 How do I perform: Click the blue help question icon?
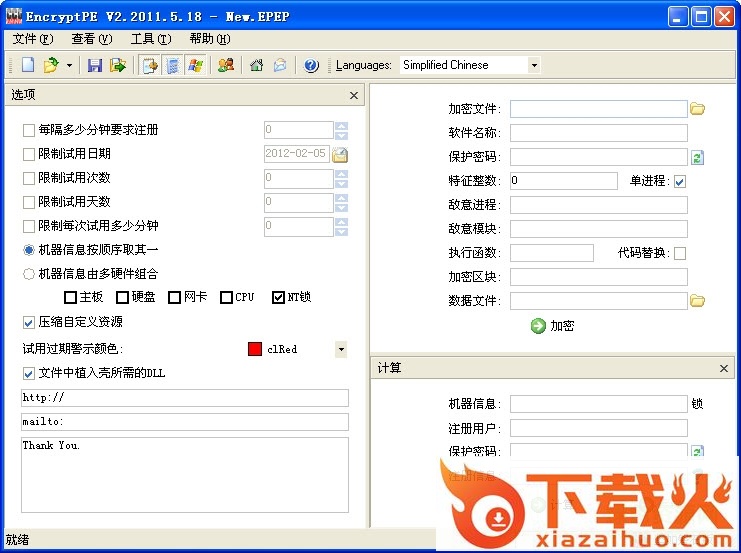[x=311, y=65]
